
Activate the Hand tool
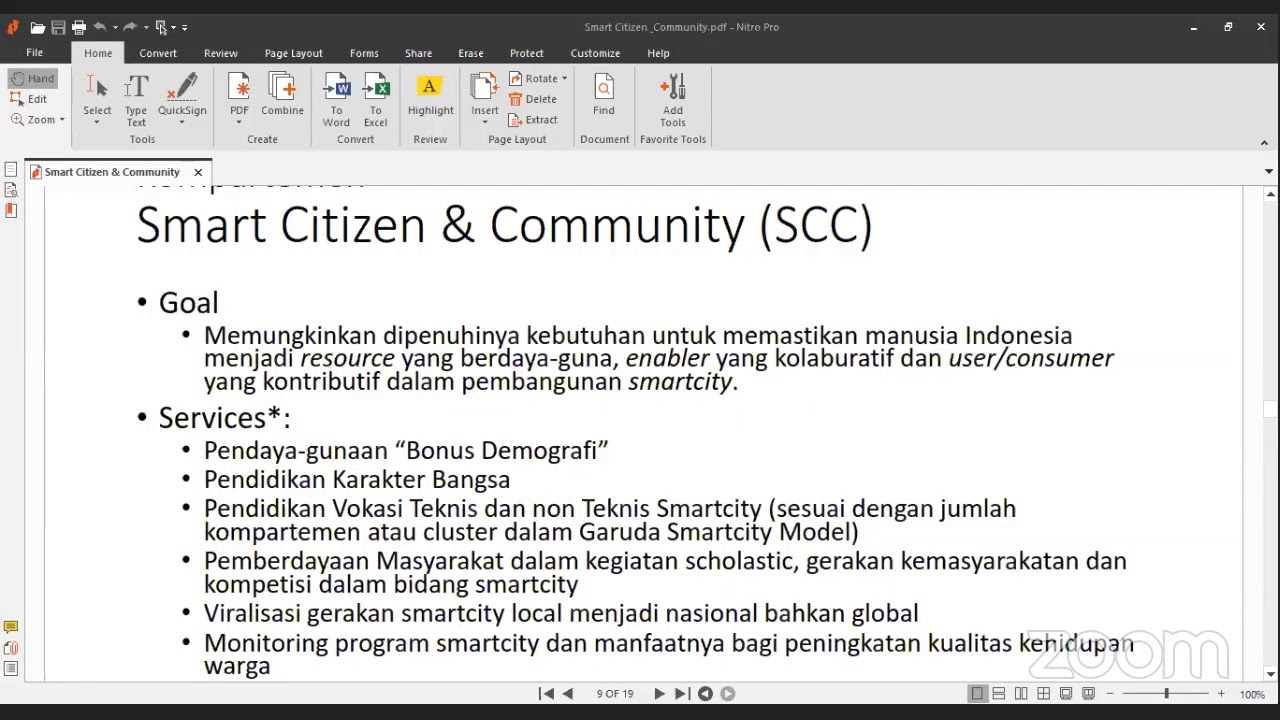coord(32,78)
